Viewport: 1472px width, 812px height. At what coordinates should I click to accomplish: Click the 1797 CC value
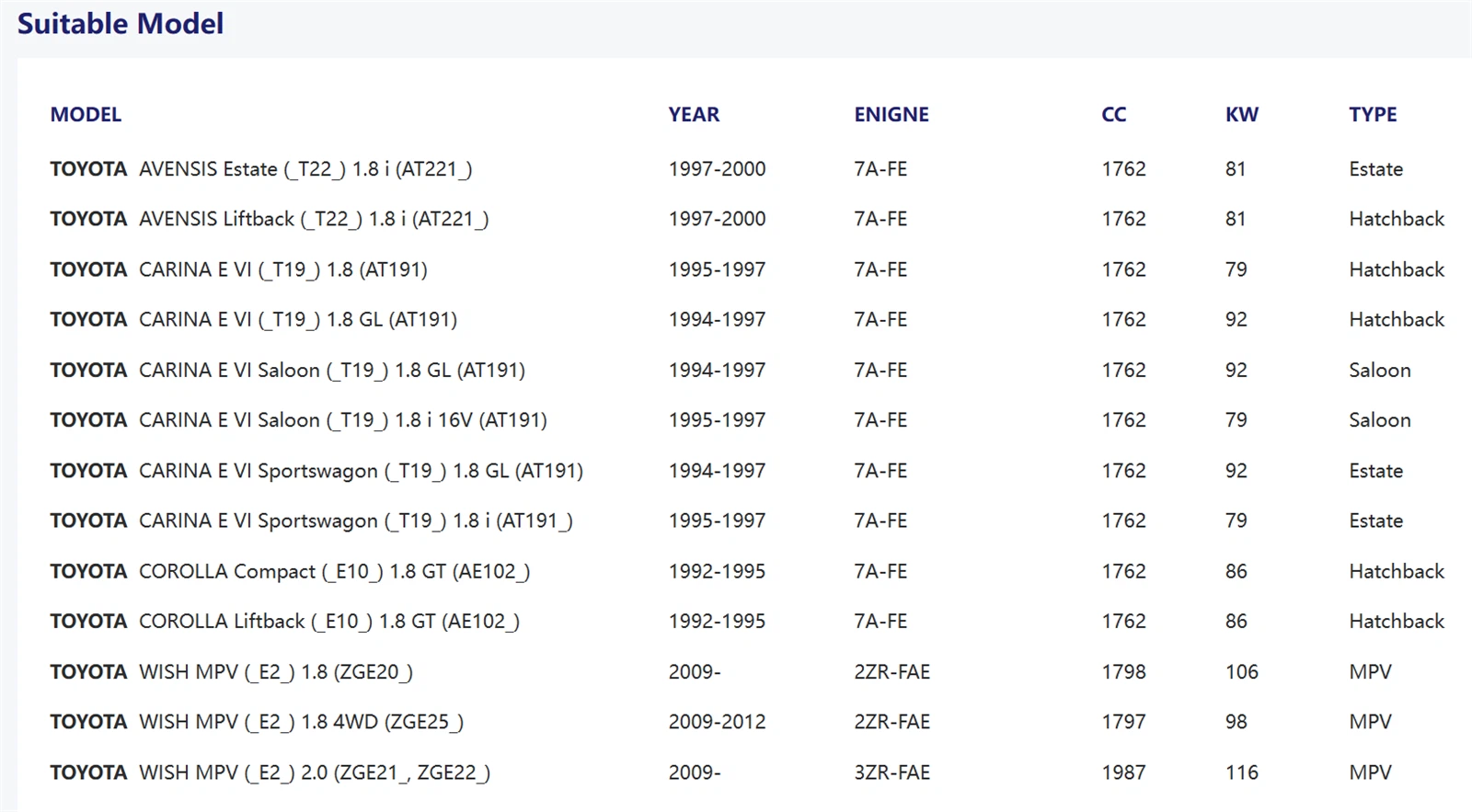click(1123, 722)
